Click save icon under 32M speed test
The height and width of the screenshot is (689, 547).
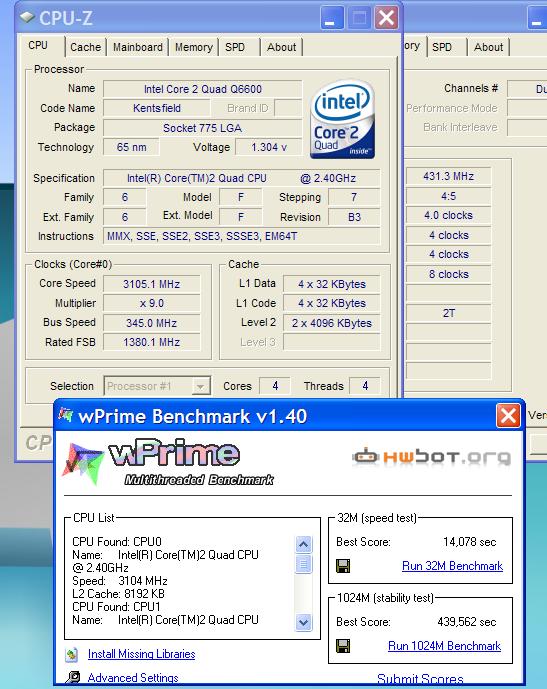[x=343, y=566]
